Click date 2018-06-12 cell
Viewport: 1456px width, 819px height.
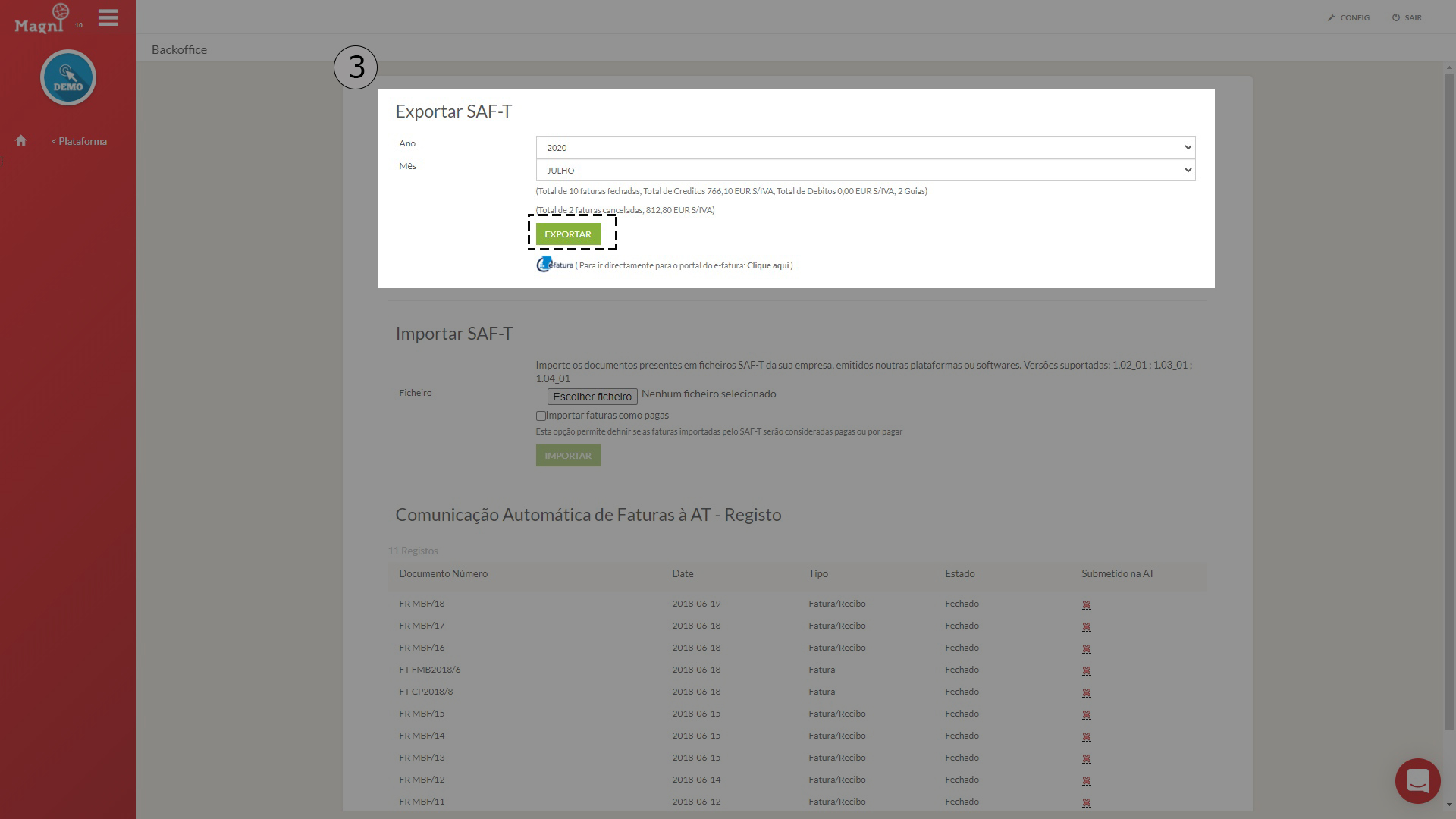pos(696,802)
